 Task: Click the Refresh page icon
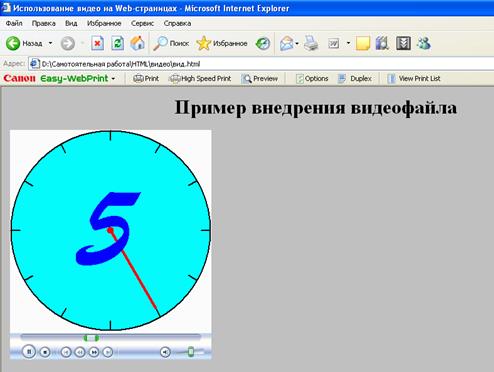click(117, 43)
